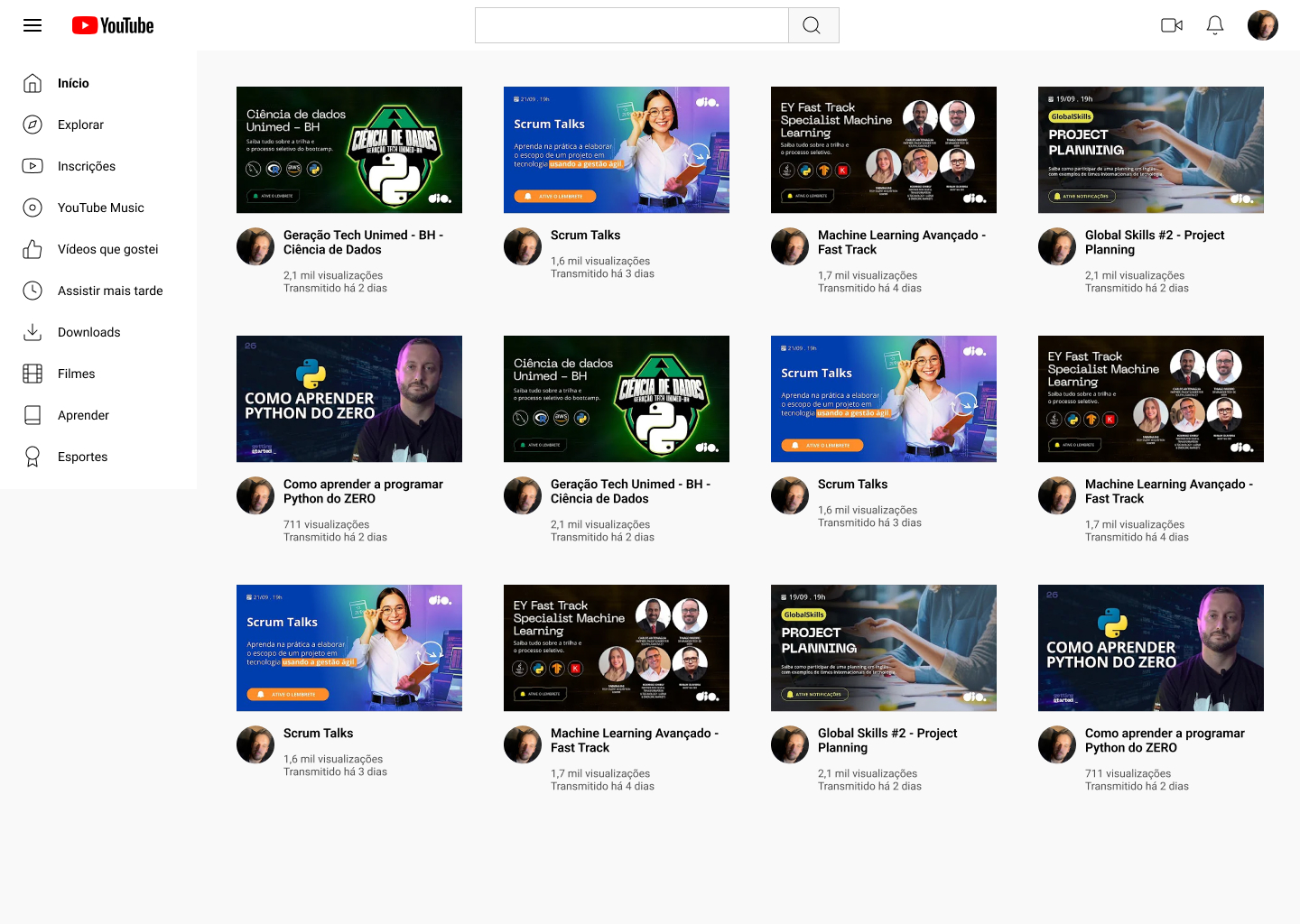Select Inscrições in sidebar
The height and width of the screenshot is (924, 1300).
(x=87, y=166)
